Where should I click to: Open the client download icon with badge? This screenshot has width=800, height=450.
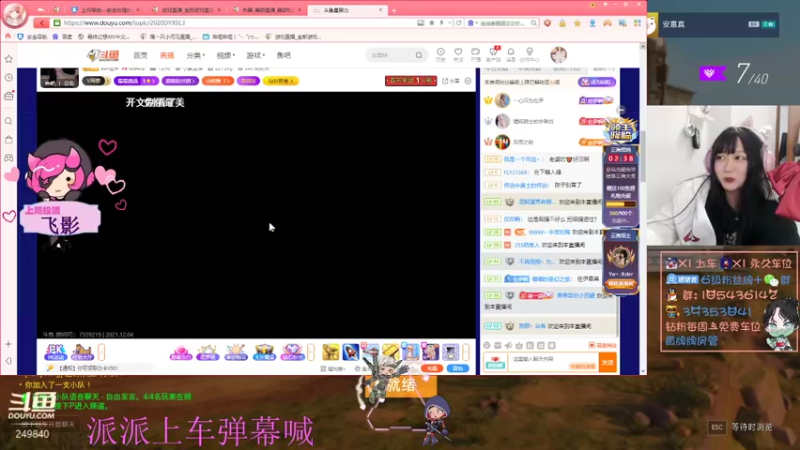(x=493, y=55)
